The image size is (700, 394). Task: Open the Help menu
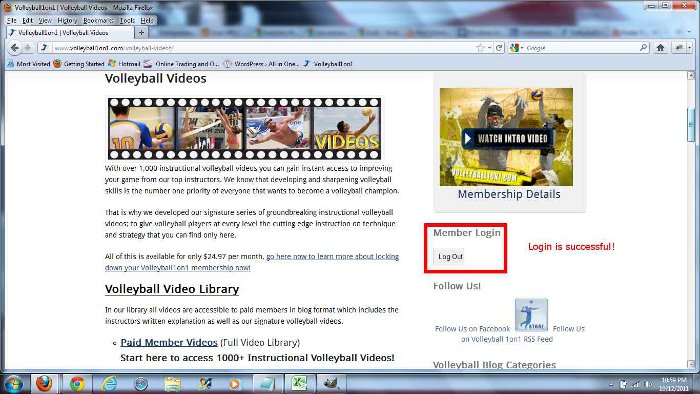click(146, 21)
